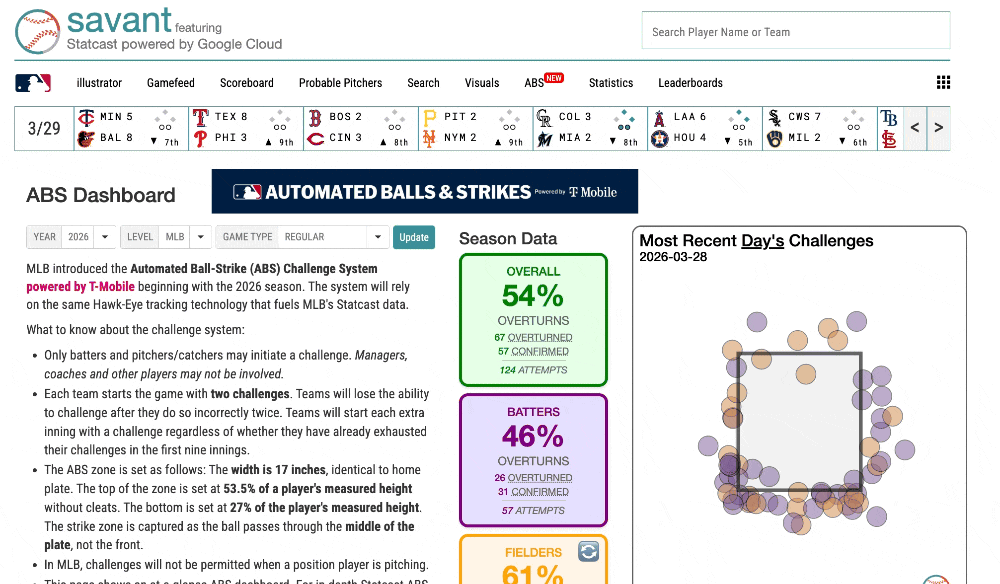Screen dimensions: 1000x584
Task: Click overall 67 OVERTURNED stat
Action: coord(533,337)
